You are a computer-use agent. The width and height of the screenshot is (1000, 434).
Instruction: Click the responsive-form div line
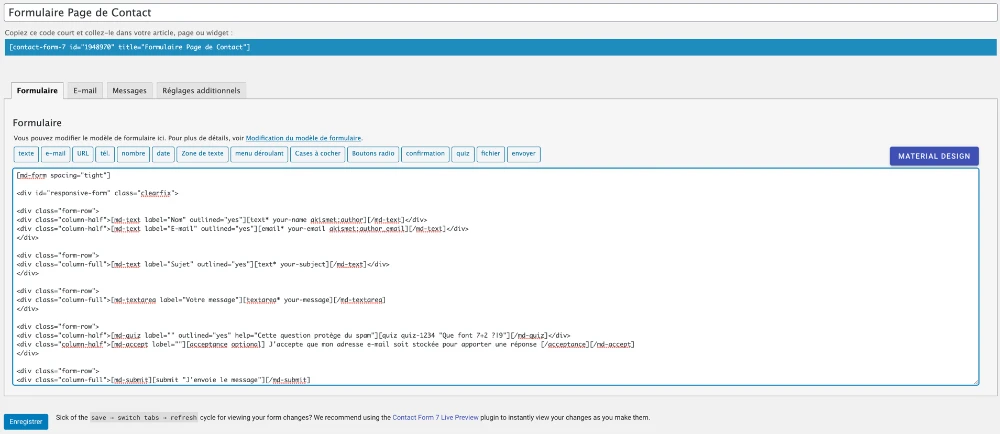pyautogui.click(x=98, y=192)
